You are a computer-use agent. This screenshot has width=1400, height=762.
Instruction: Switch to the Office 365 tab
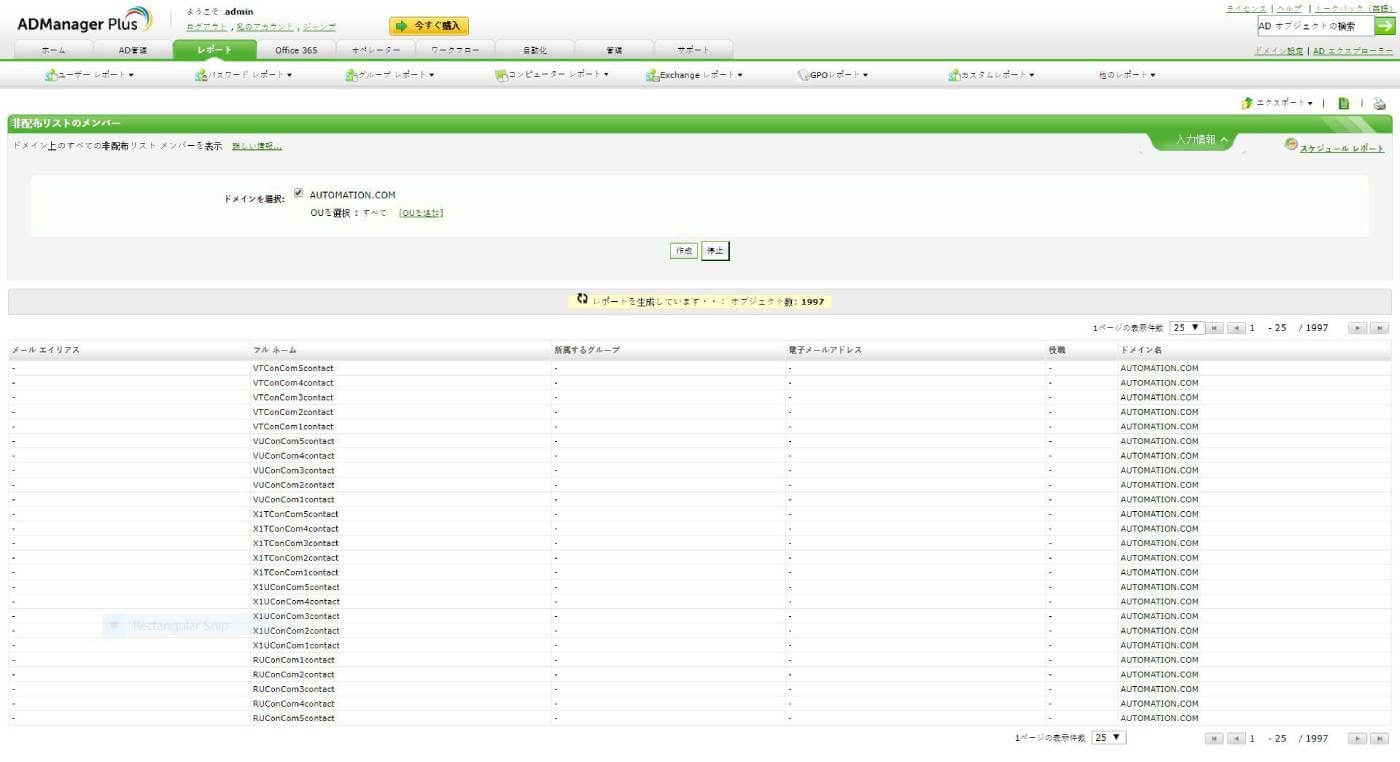pos(296,50)
